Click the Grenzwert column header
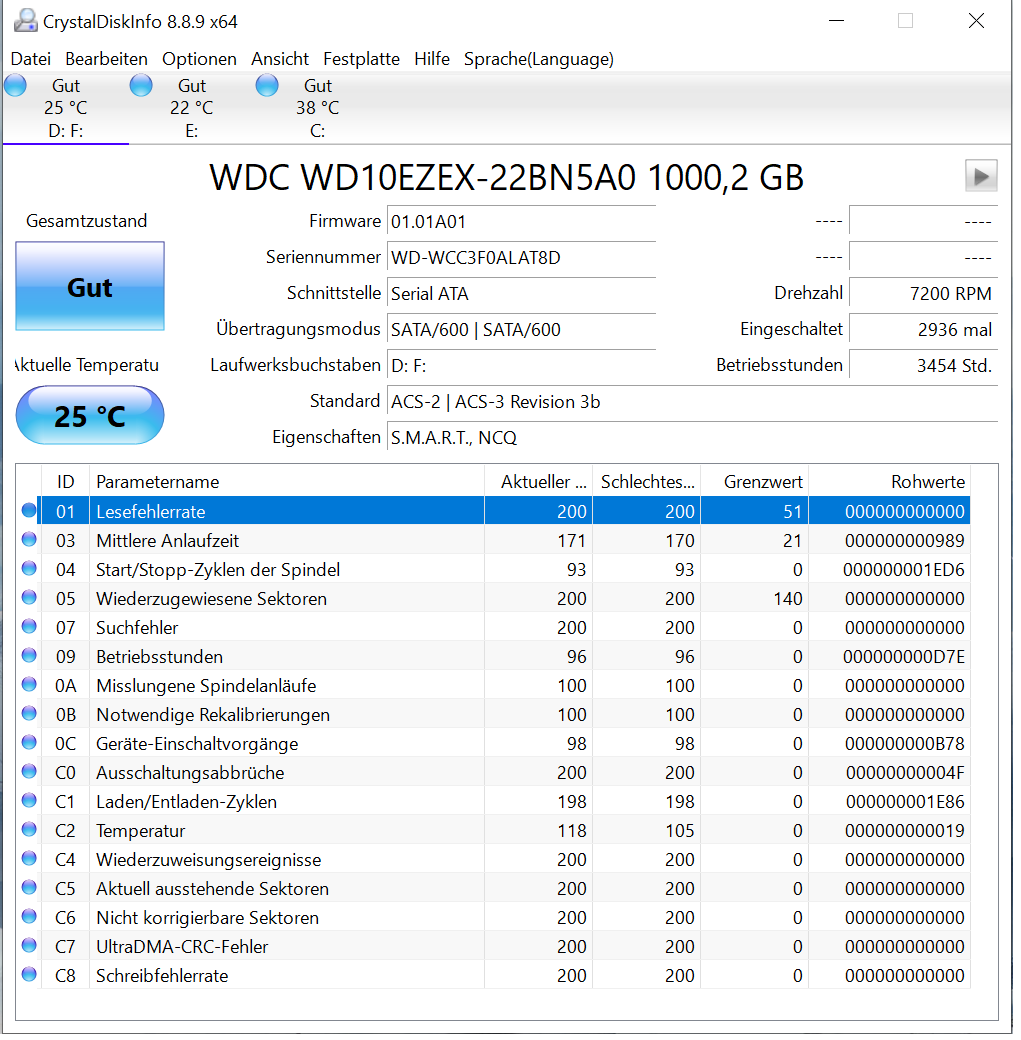 click(x=755, y=482)
